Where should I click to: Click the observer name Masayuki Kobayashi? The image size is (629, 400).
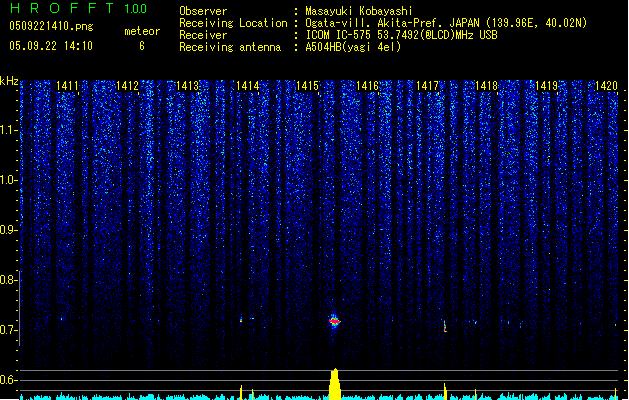coord(359,11)
